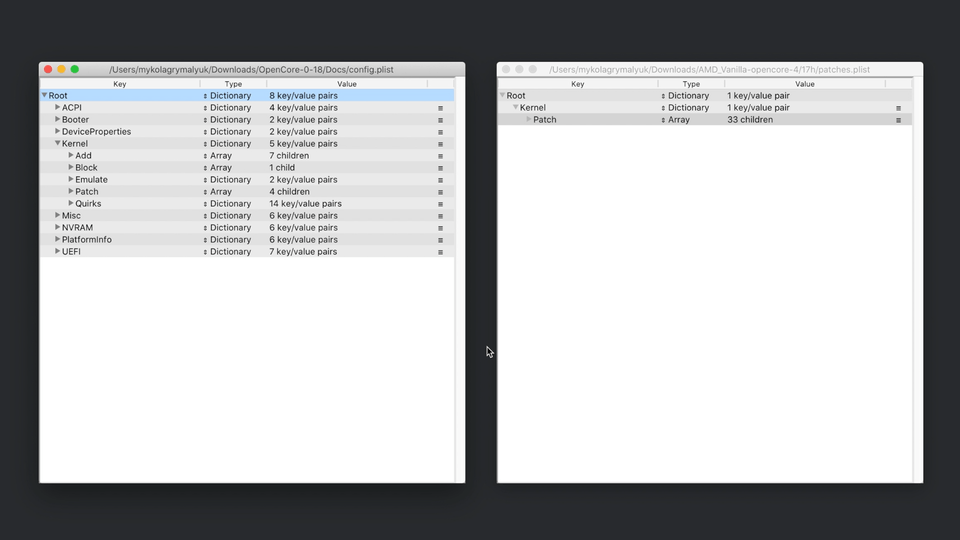960x540 pixels.
Task: Click the row handle icon on DeviceProperties row
Action: [440, 132]
